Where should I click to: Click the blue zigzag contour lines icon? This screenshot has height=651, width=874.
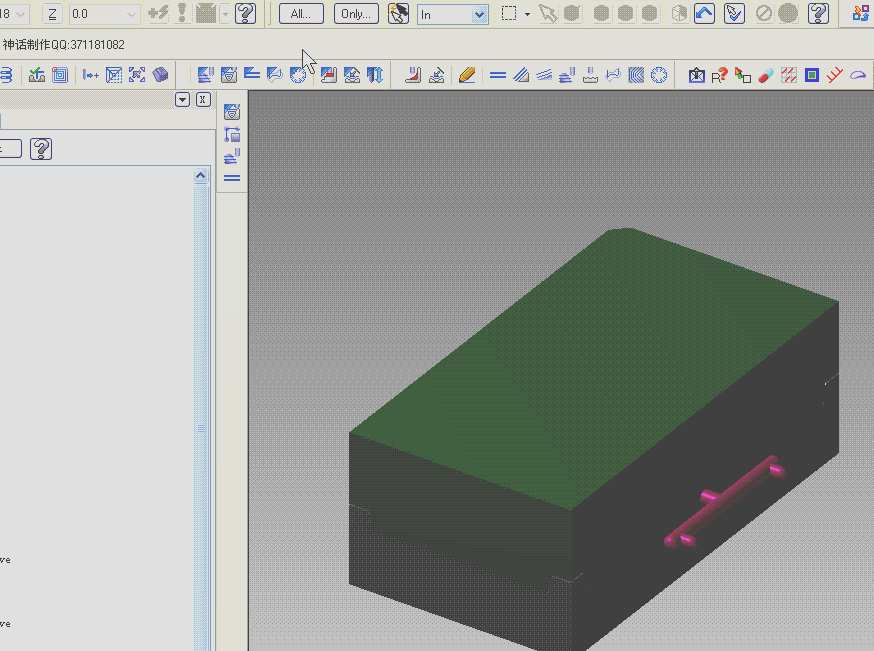click(x=636, y=75)
